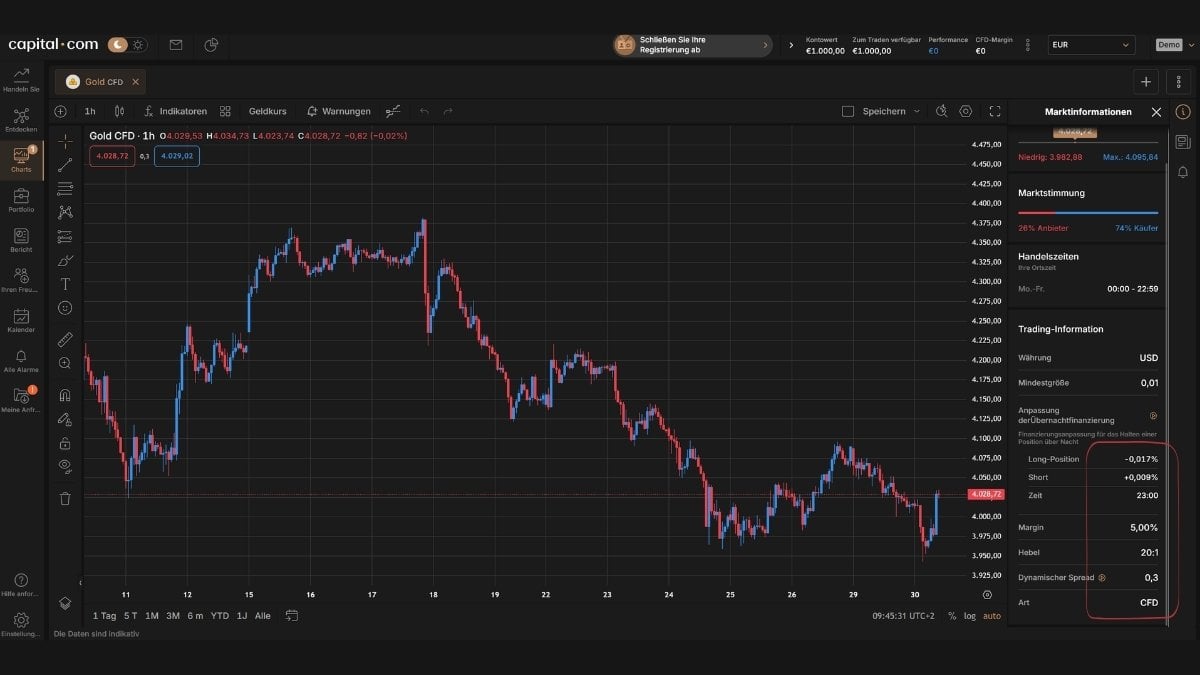Select the emoji icon tool
This screenshot has width=1200, height=675.
pos(65,308)
